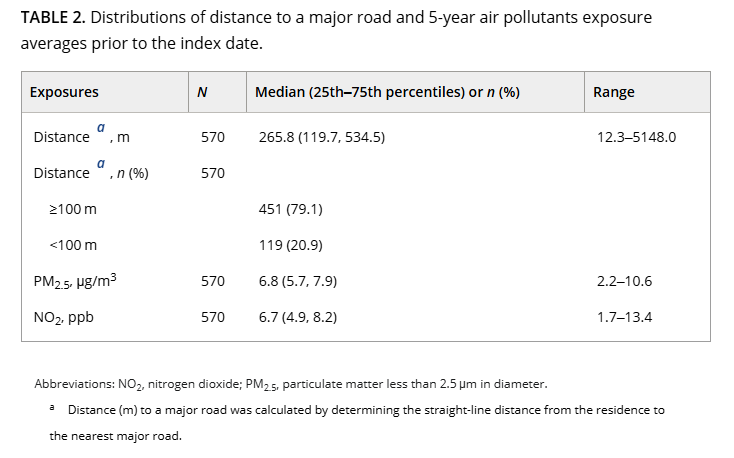Screen dimensions: 734x458
Task: Select the ≥100 m row label
Action: (x=73, y=209)
